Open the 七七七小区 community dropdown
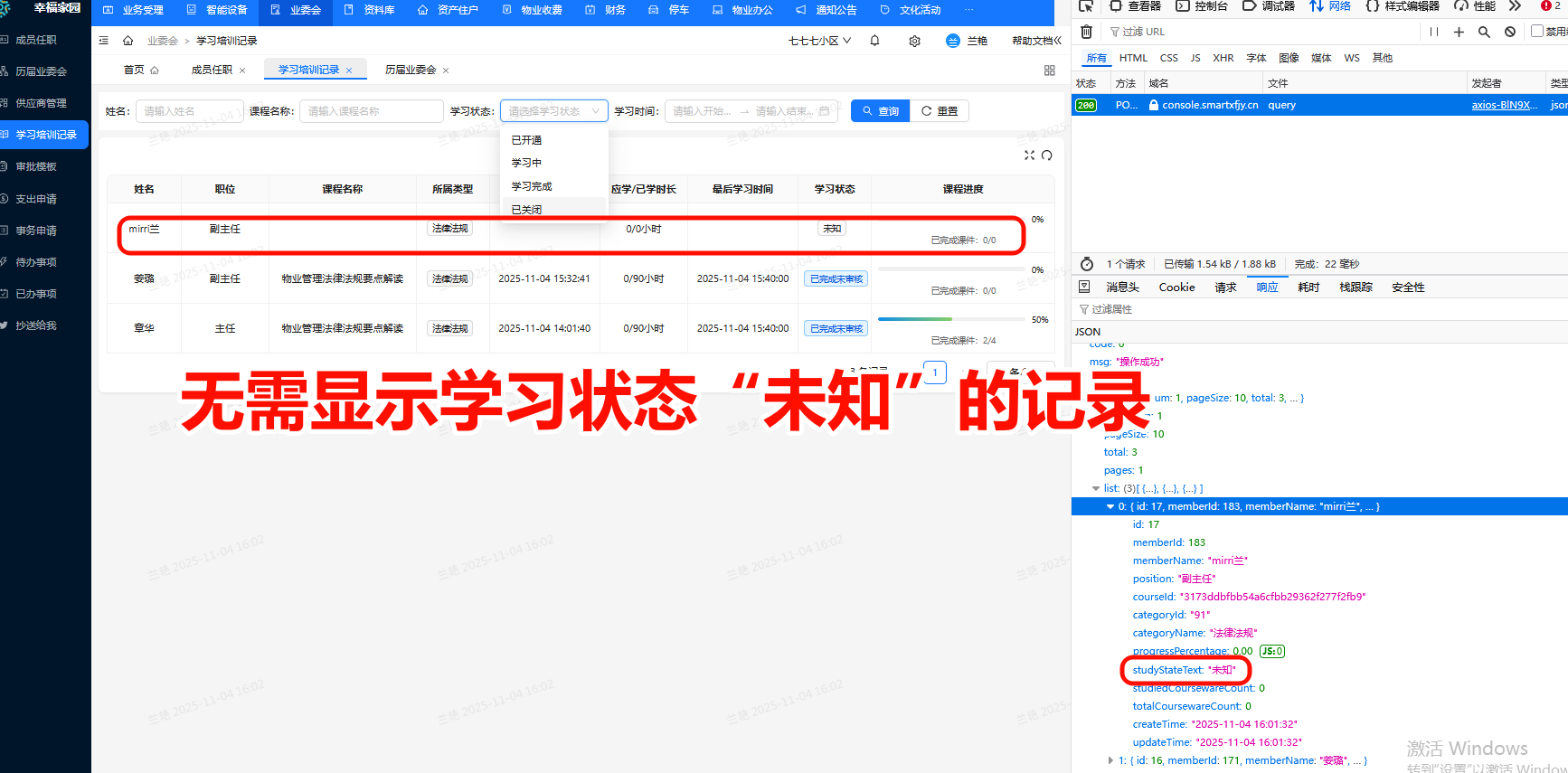Viewport: 1568px width, 773px height. click(819, 41)
